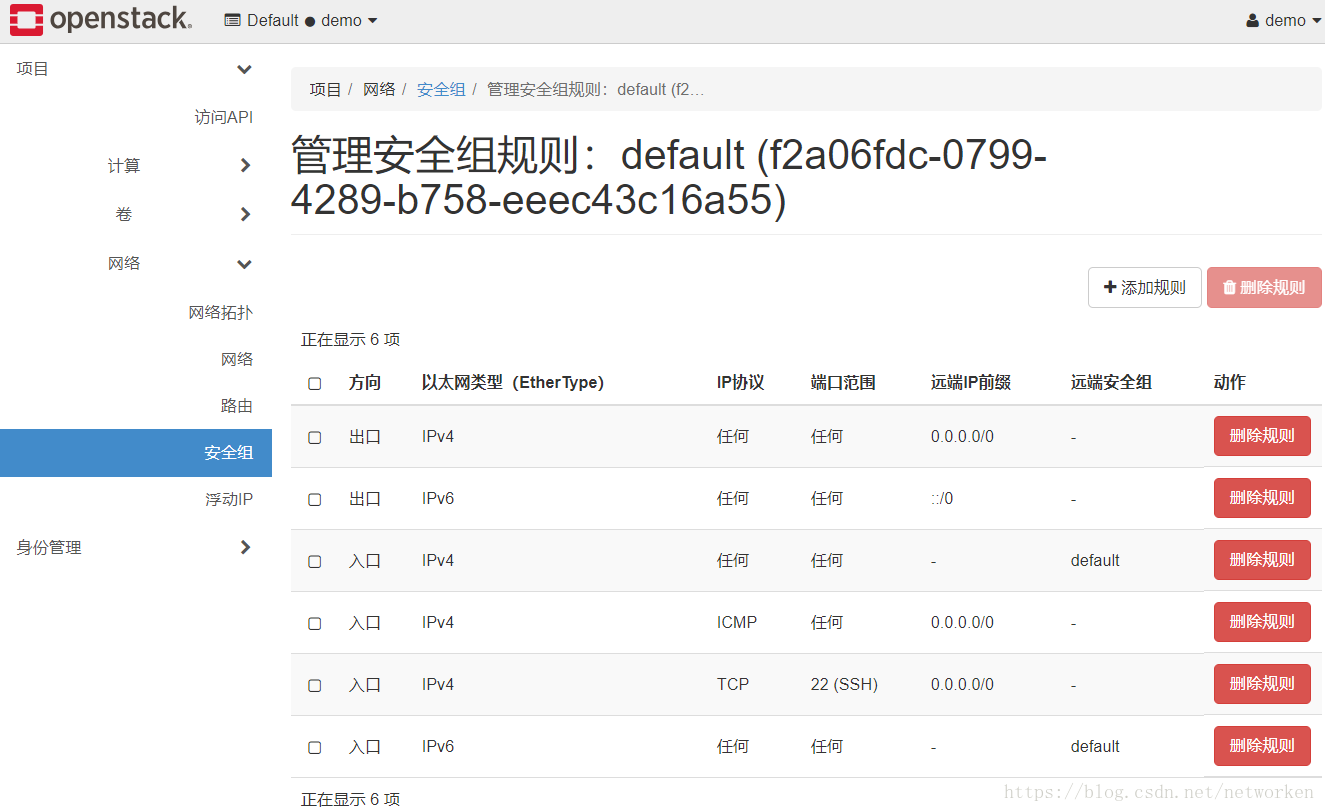Delete the egress IPv6 rule
This screenshot has width=1325, height=812.
pyautogui.click(x=1261, y=498)
